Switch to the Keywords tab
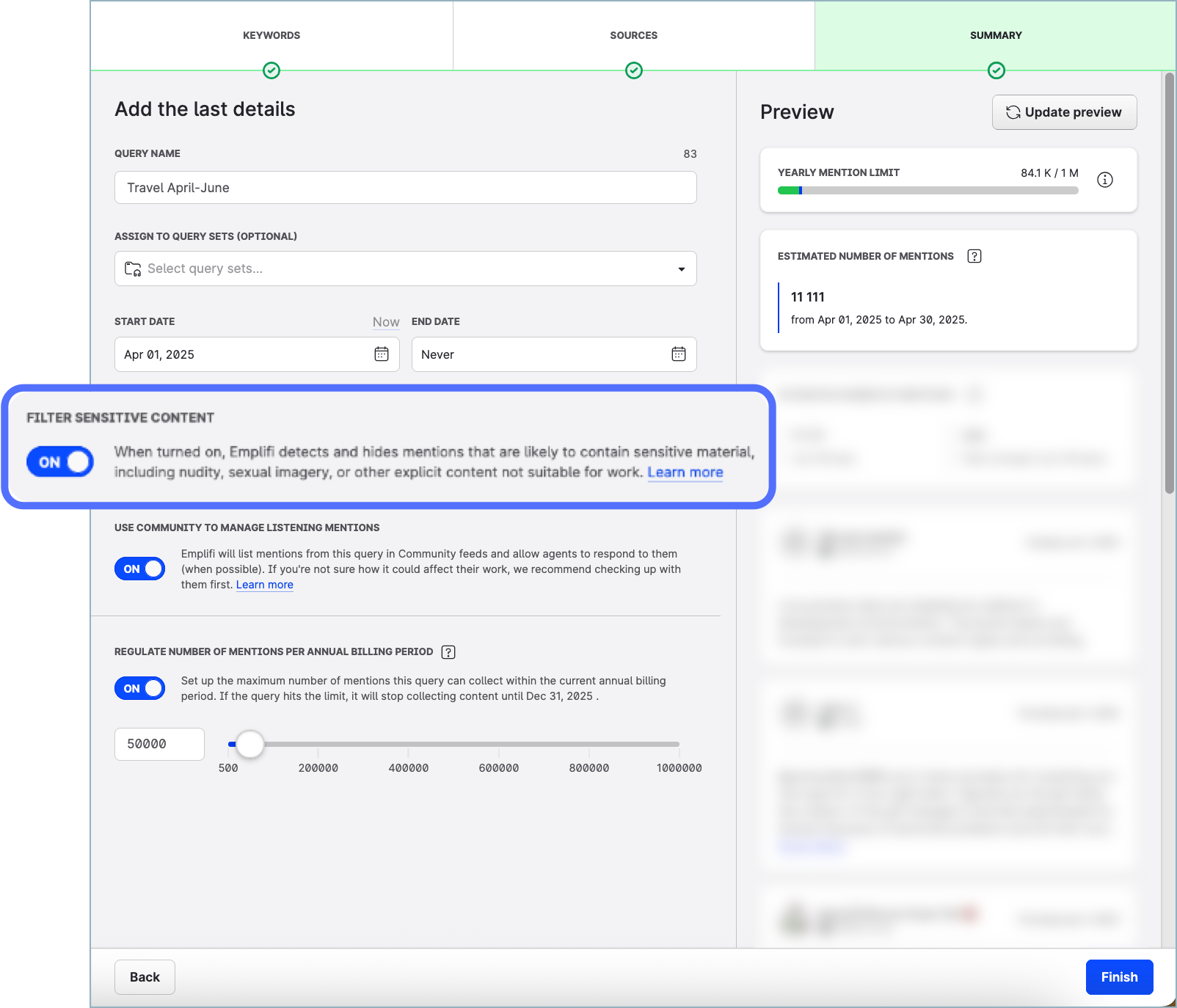This screenshot has width=1177, height=1008. pyautogui.click(x=272, y=35)
